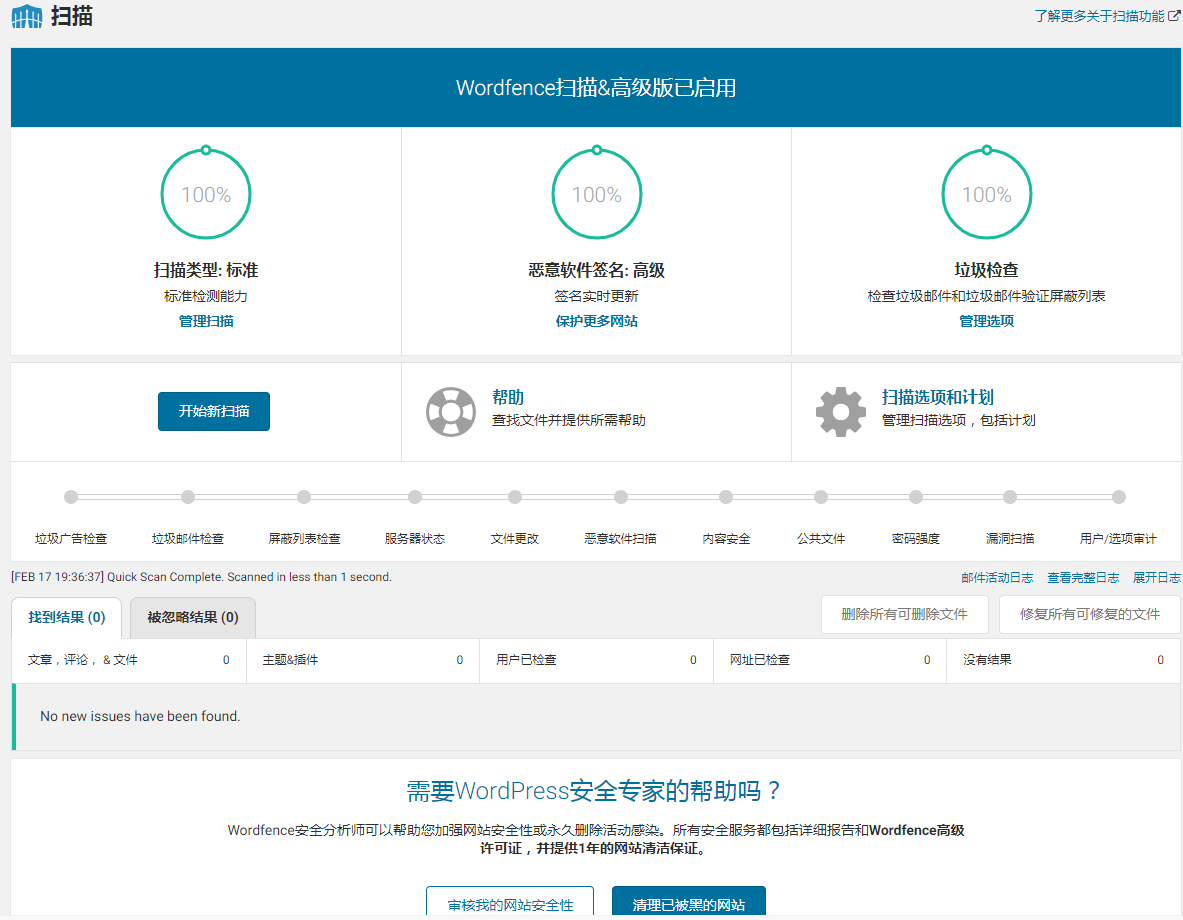Open the 了解更多关于扫描功能 link

[1099, 16]
